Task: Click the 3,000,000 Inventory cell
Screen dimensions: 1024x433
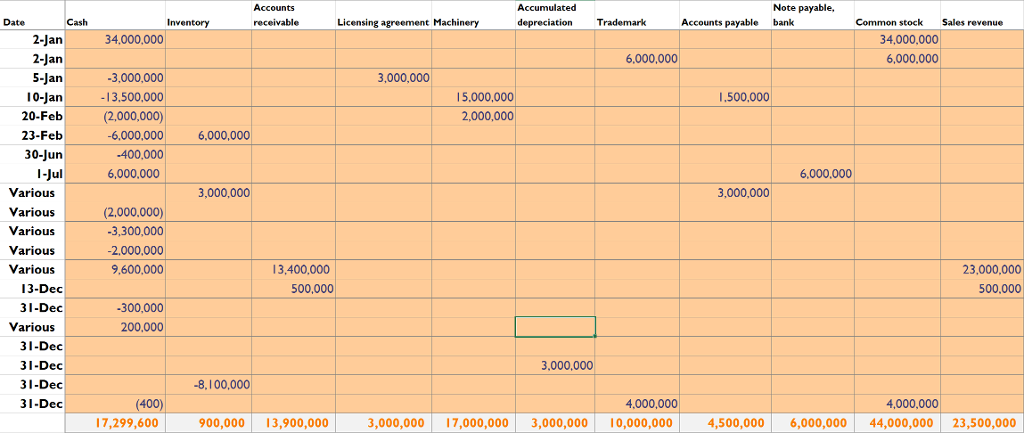Action: [x=208, y=193]
